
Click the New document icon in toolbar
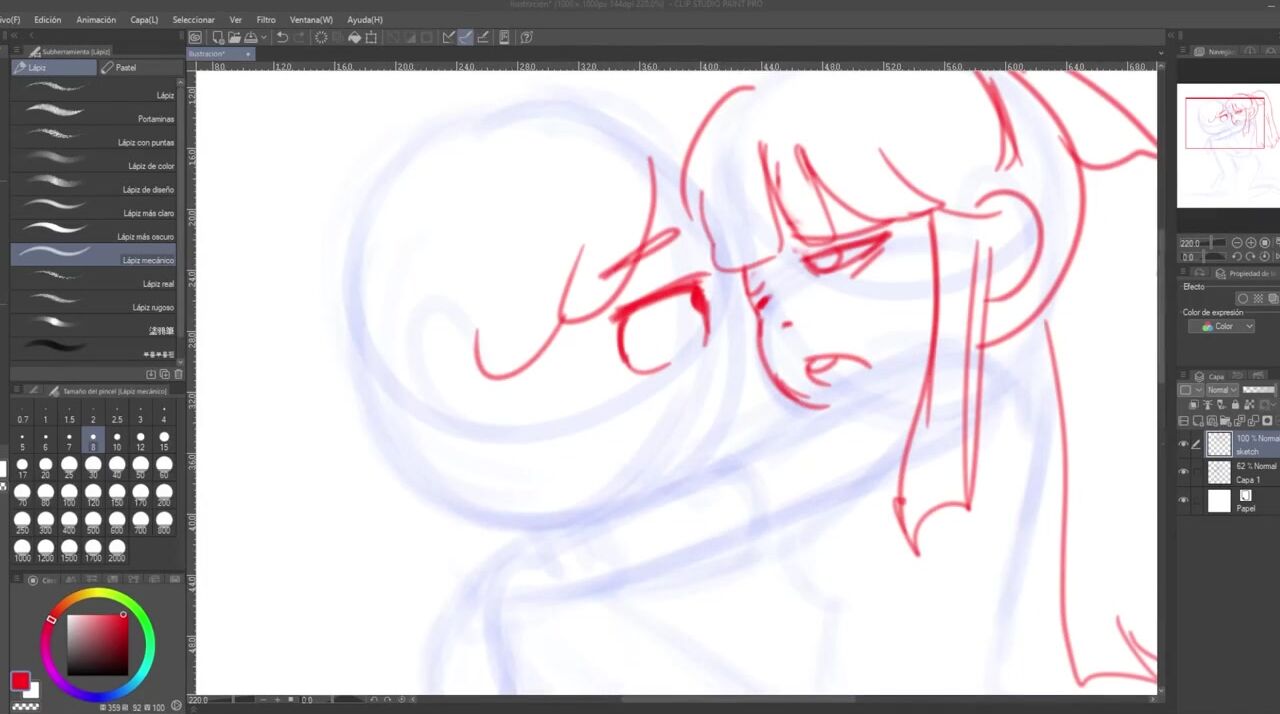pyautogui.click(x=215, y=38)
